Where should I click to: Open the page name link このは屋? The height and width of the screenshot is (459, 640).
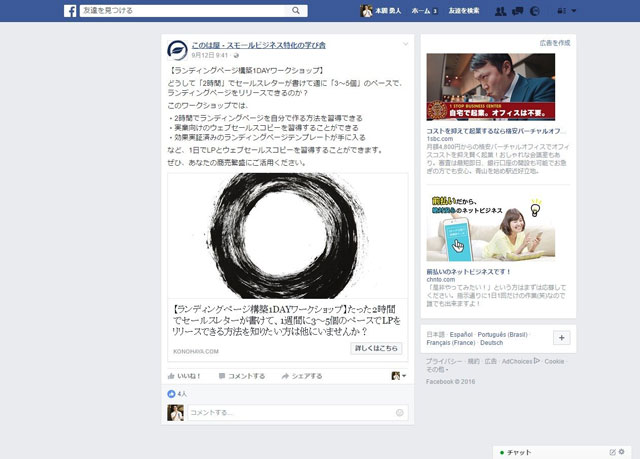tap(258, 45)
